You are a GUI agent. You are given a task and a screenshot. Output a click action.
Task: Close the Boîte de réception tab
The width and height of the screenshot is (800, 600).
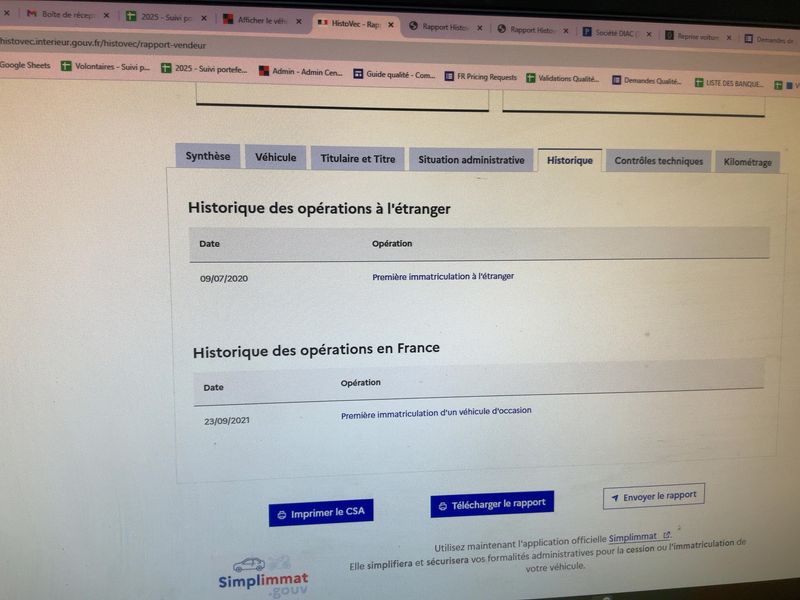[106, 15]
